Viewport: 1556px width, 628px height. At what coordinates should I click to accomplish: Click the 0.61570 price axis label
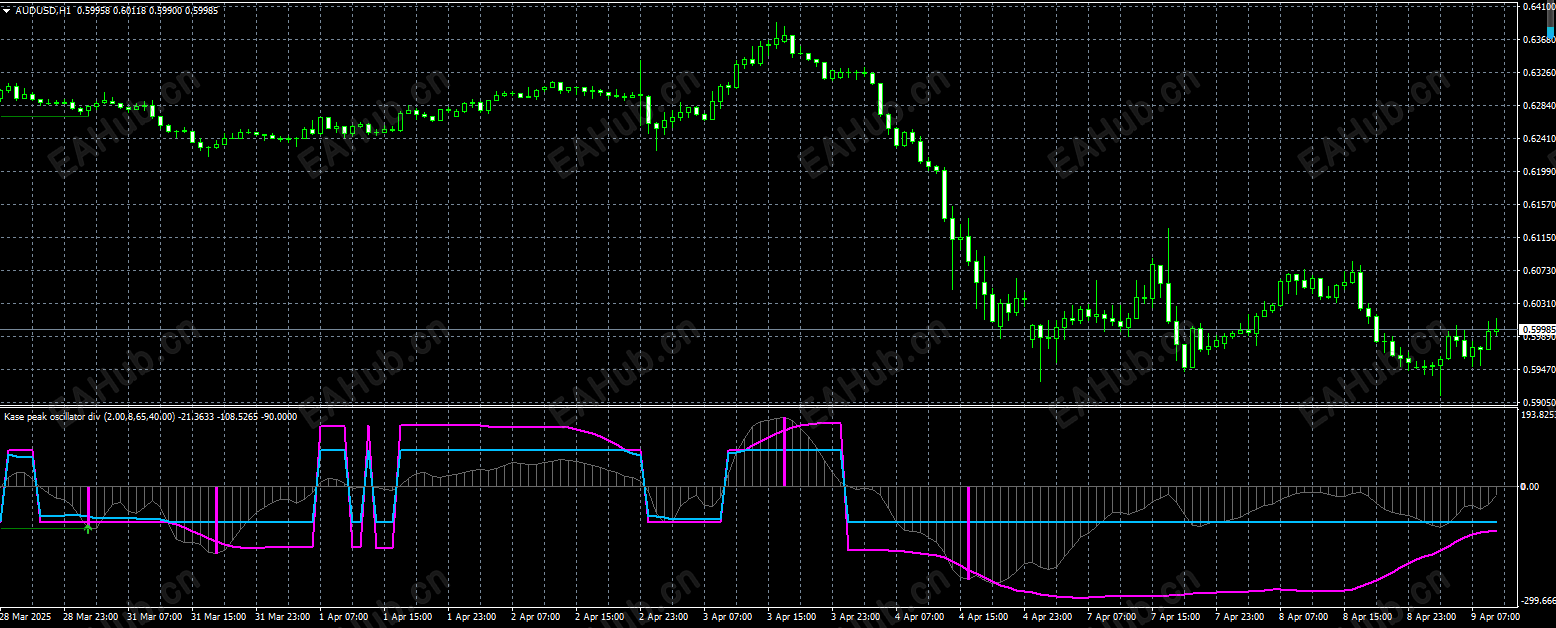1538,205
